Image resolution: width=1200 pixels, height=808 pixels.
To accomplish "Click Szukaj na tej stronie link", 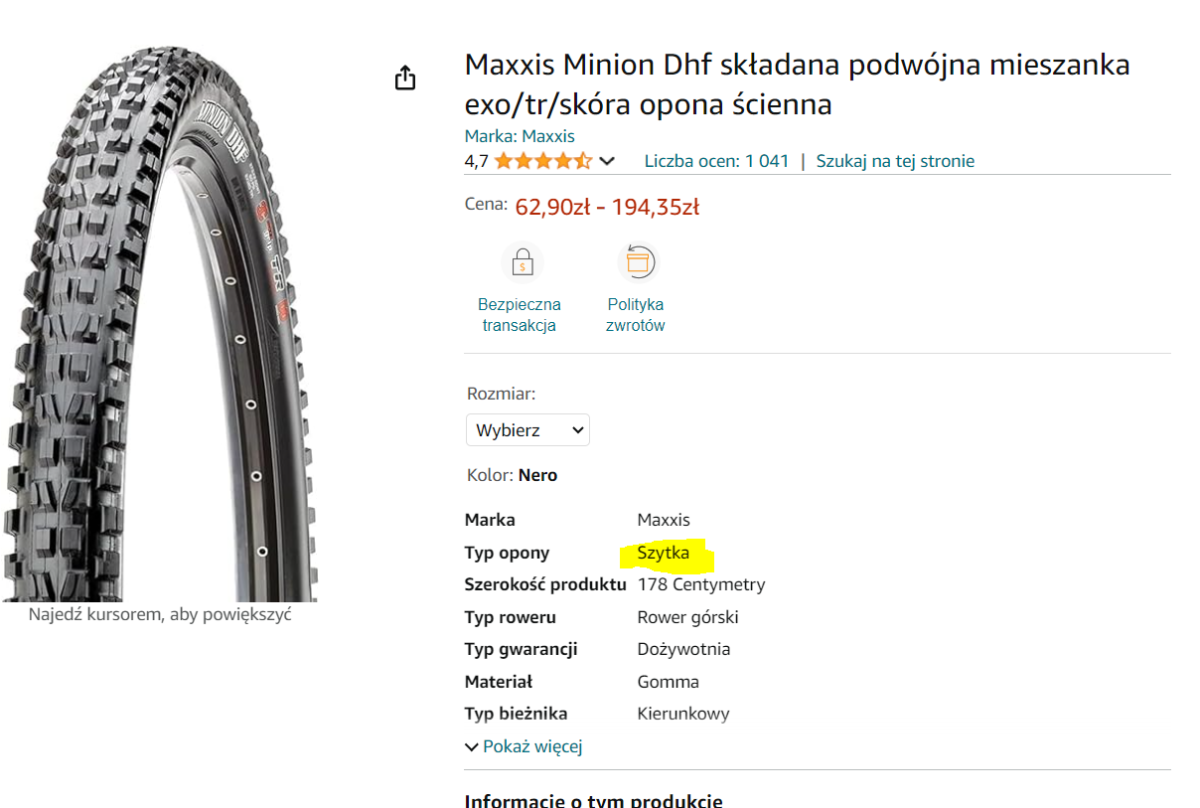I will coord(895,161).
